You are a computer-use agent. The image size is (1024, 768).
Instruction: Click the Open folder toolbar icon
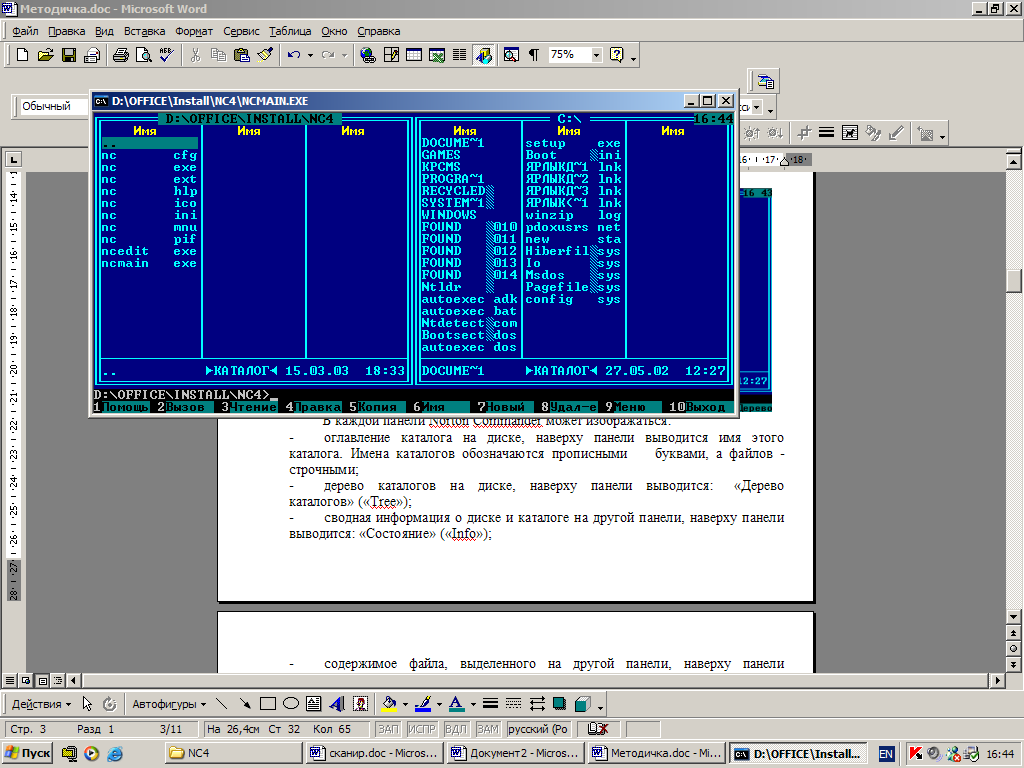tap(45, 55)
